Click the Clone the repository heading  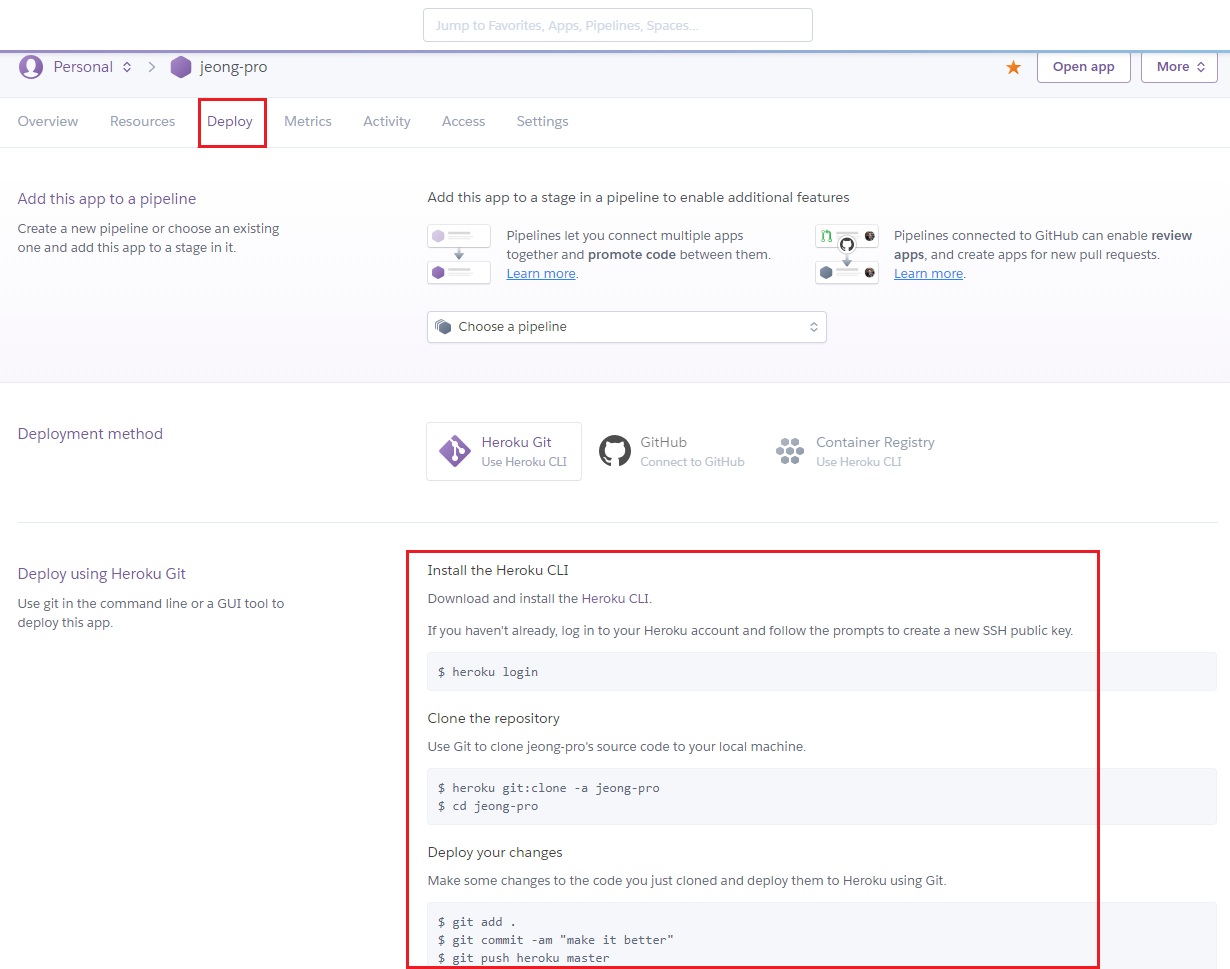pos(493,718)
